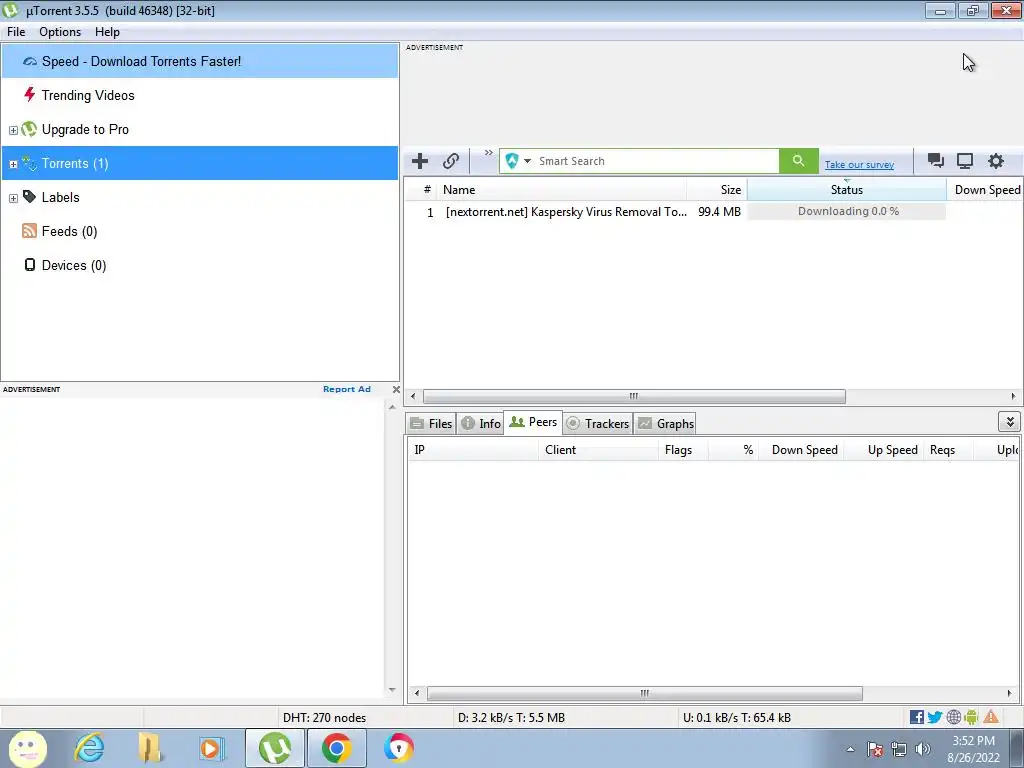
Task: Open the Options menu
Action: point(60,32)
